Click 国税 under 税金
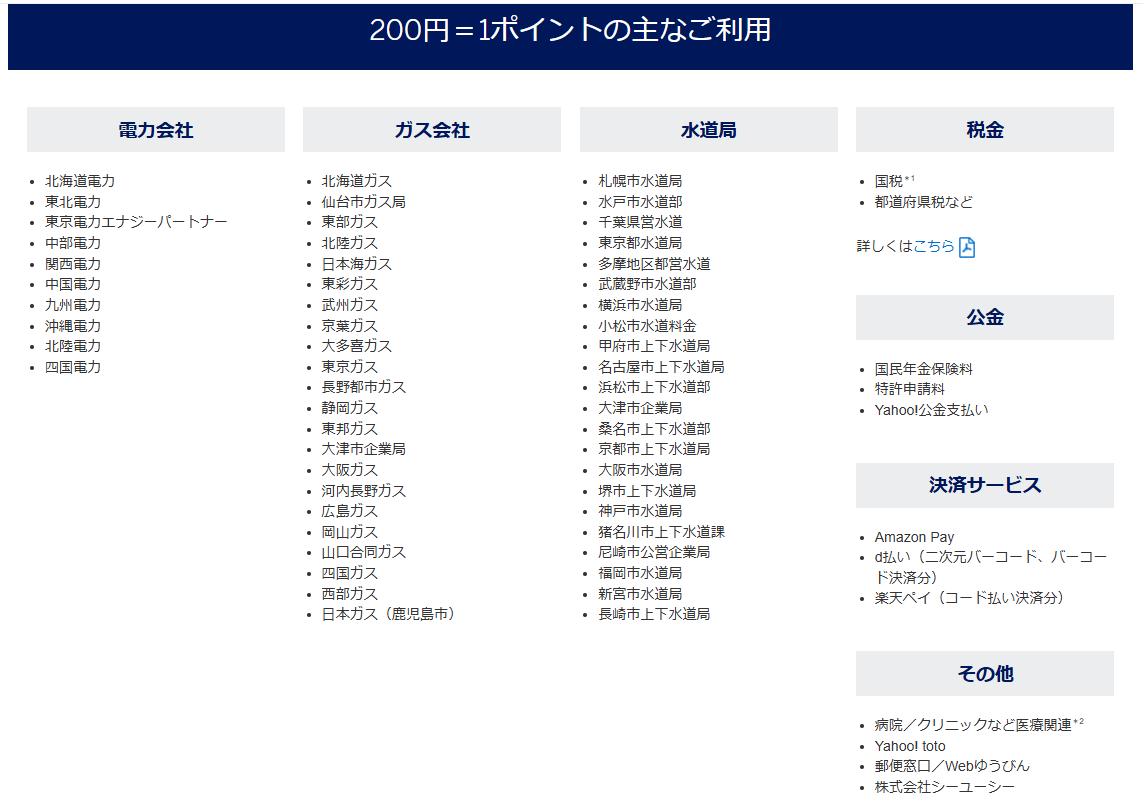Image resolution: width=1143 pixels, height=810 pixels. pyautogui.click(x=889, y=181)
